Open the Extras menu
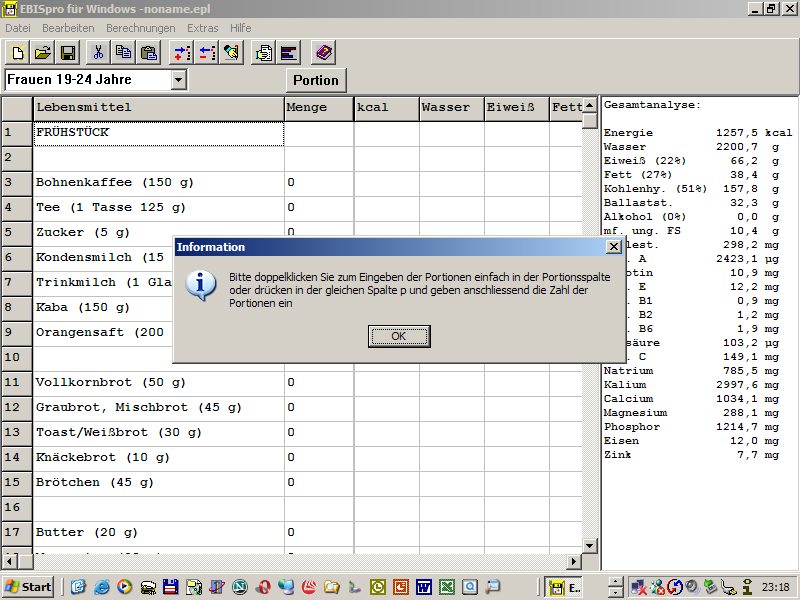The width and height of the screenshot is (800, 600). (x=202, y=28)
